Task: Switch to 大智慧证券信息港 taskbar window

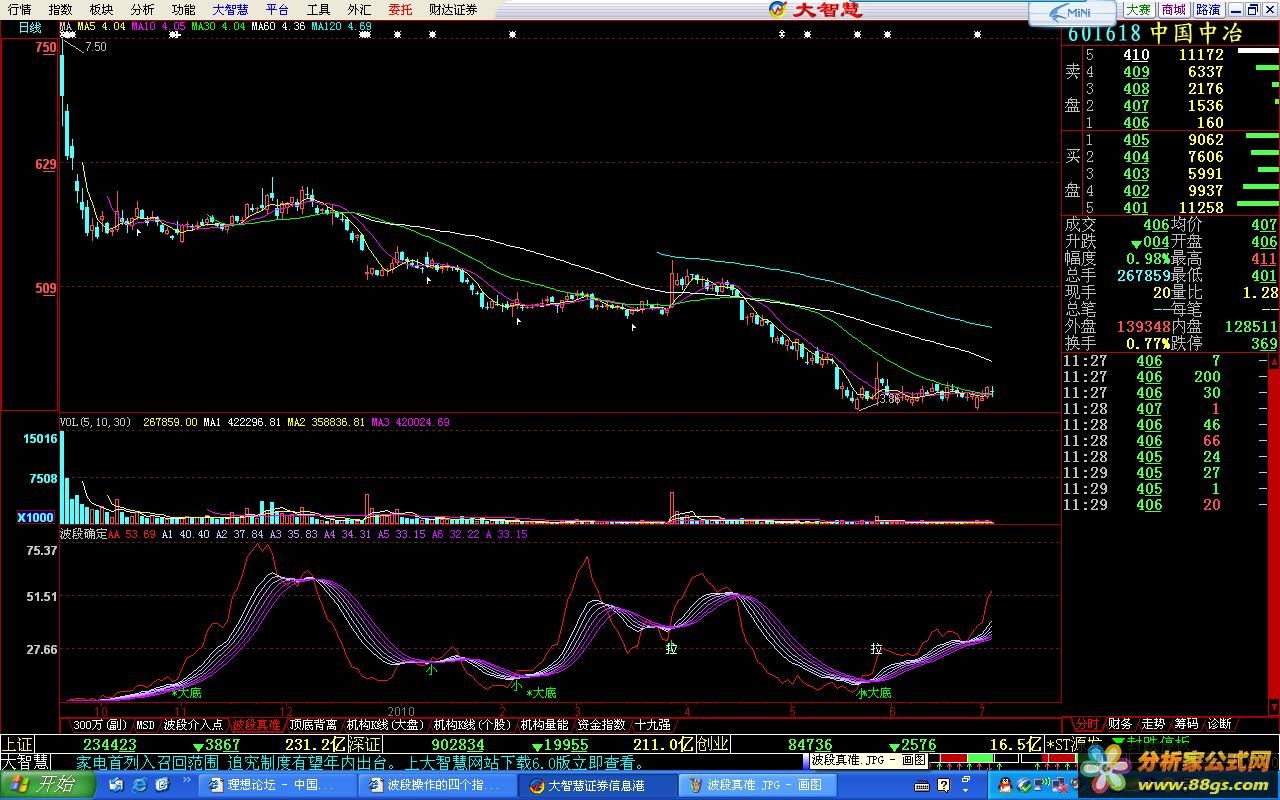Action: 599,785
